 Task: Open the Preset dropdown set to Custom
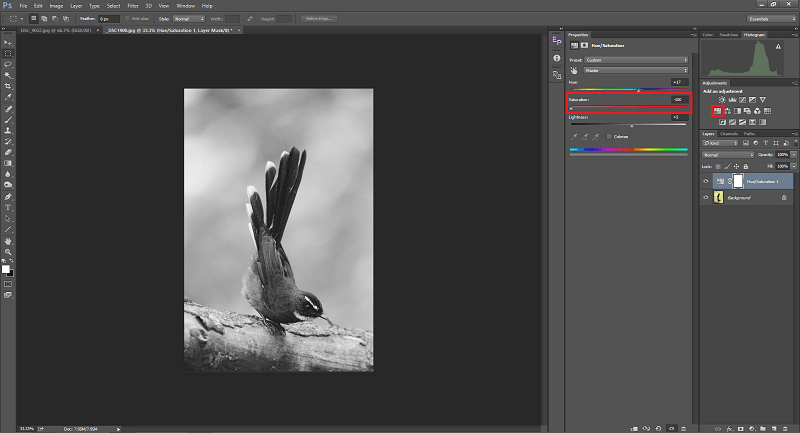coord(636,60)
